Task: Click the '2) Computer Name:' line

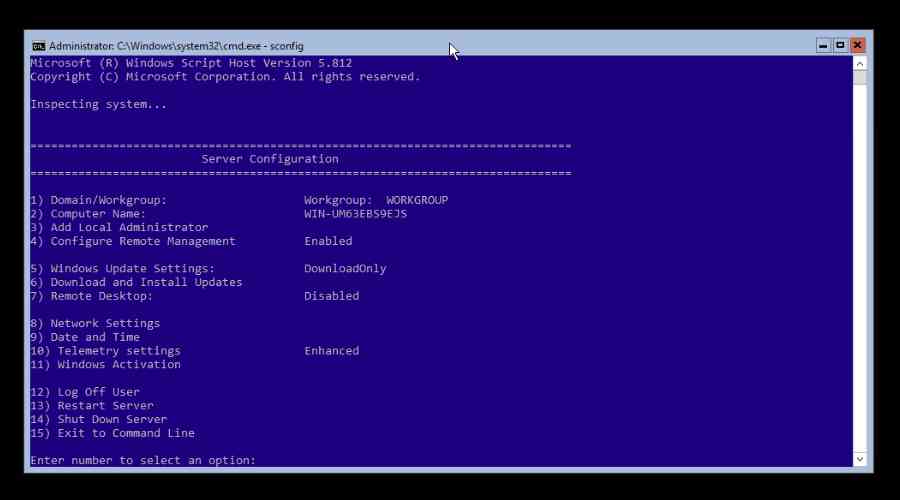Action: 88,214
